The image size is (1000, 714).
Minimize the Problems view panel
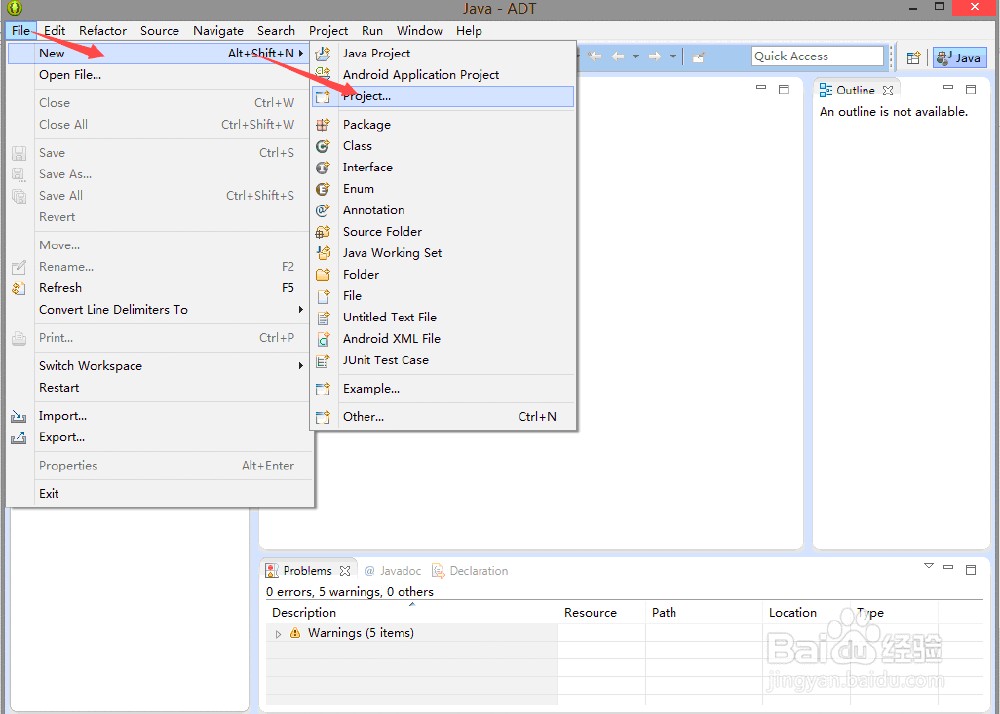(948, 567)
